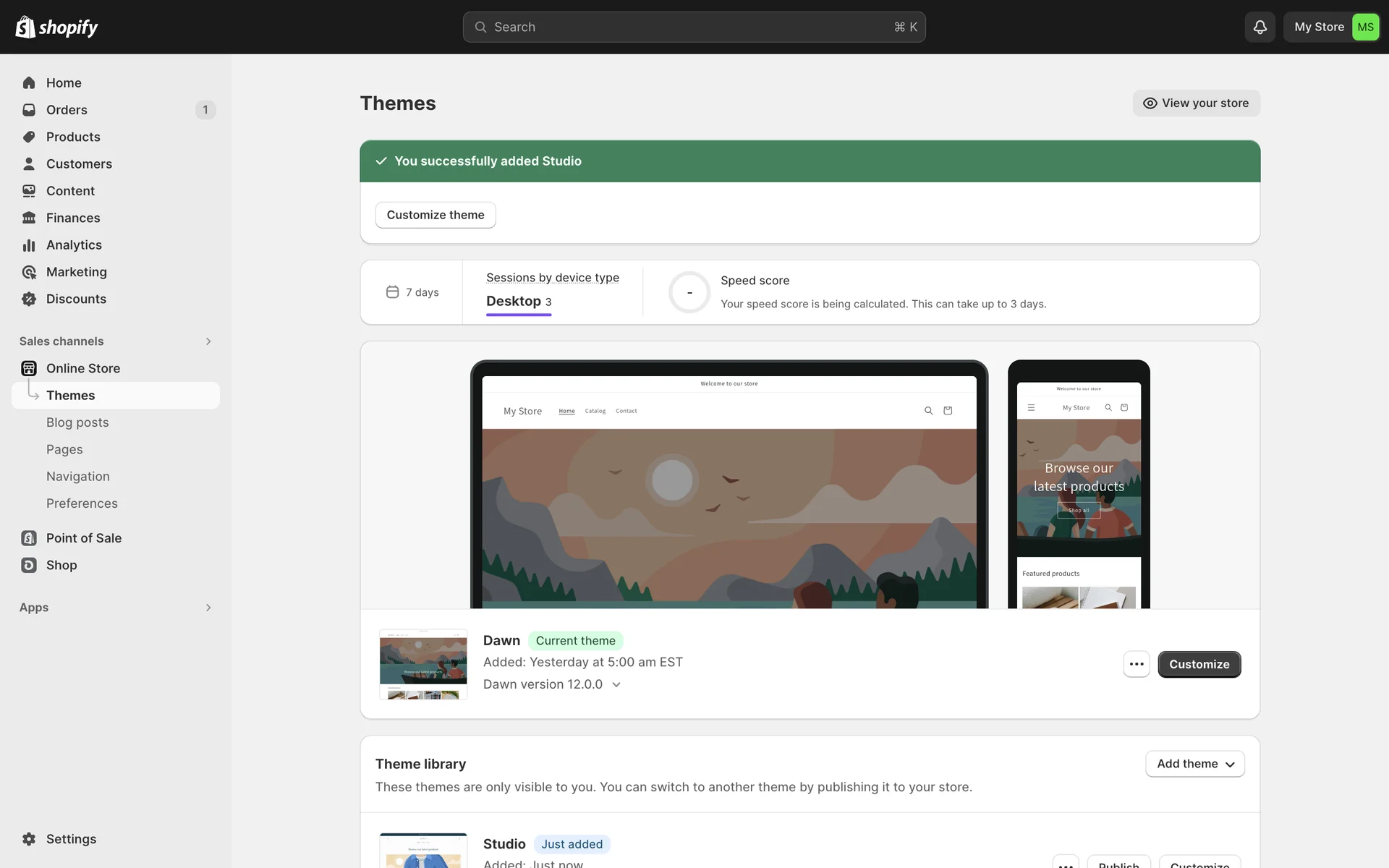Click View your store button
Image resolution: width=1389 pixels, height=868 pixels.
(1196, 103)
